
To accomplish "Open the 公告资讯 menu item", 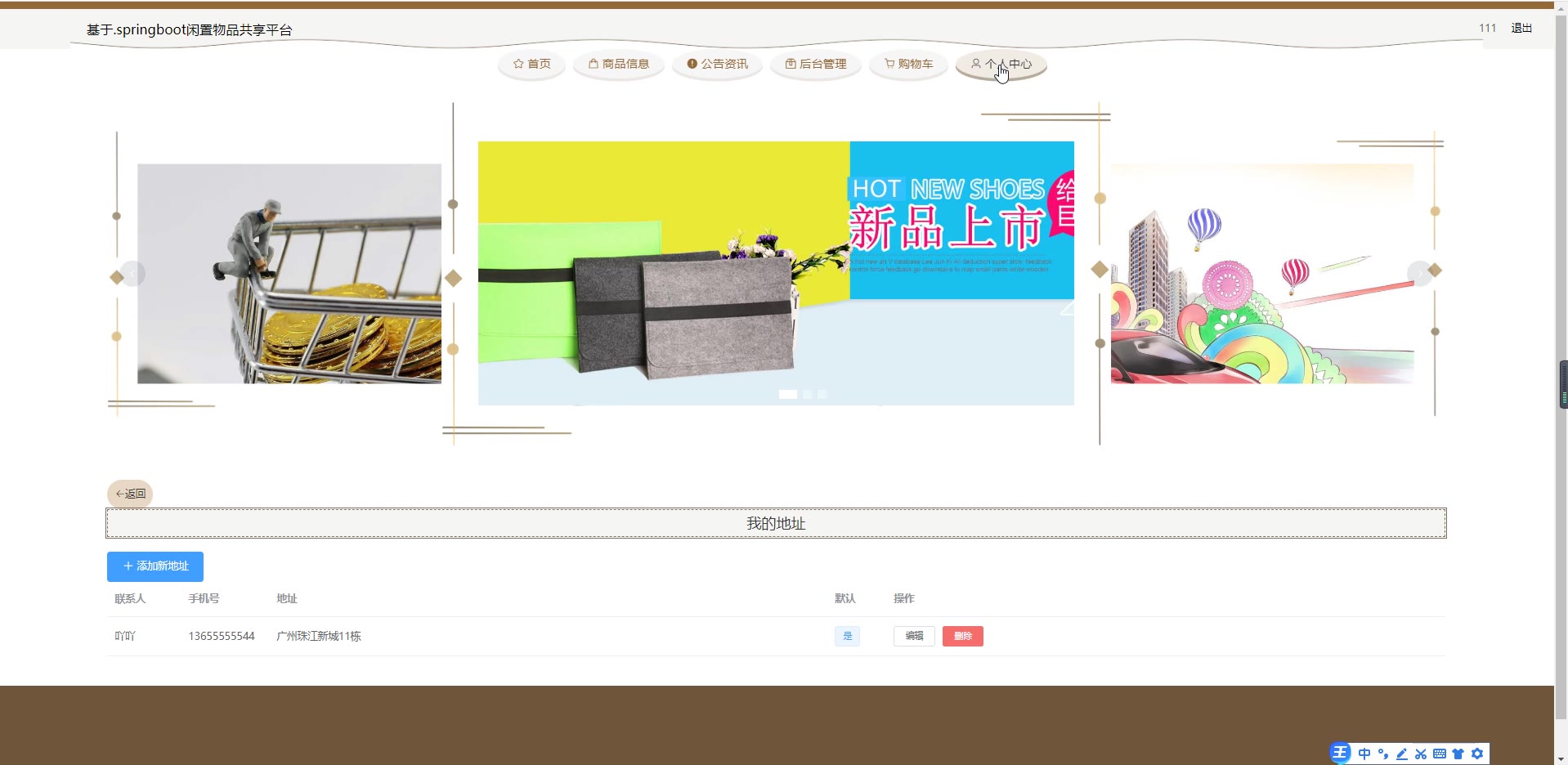I will (717, 64).
